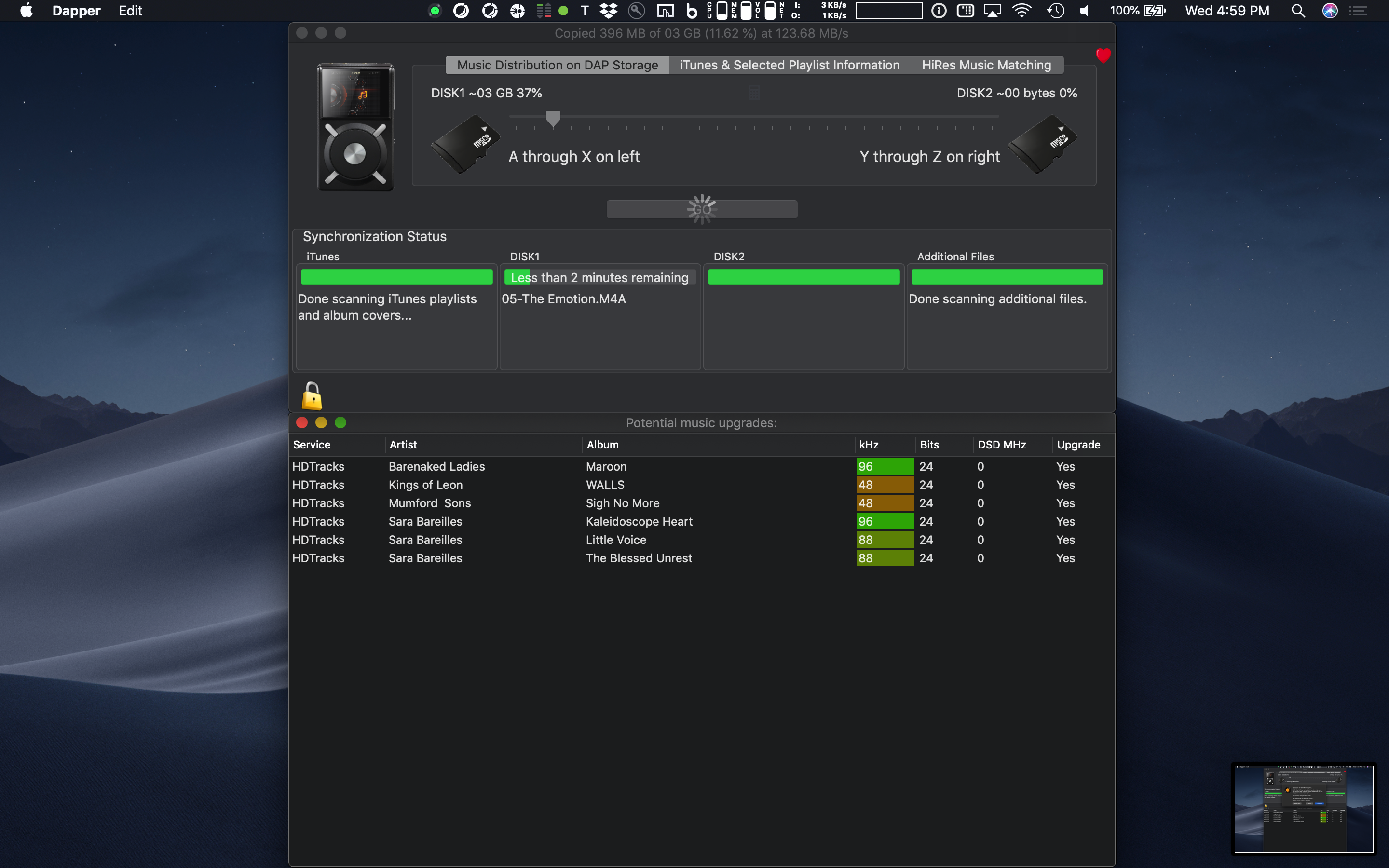1389x868 pixels.
Task: Minimize the Potential music upgrades window
Action: pyautogui.click(x=321, y=422)
